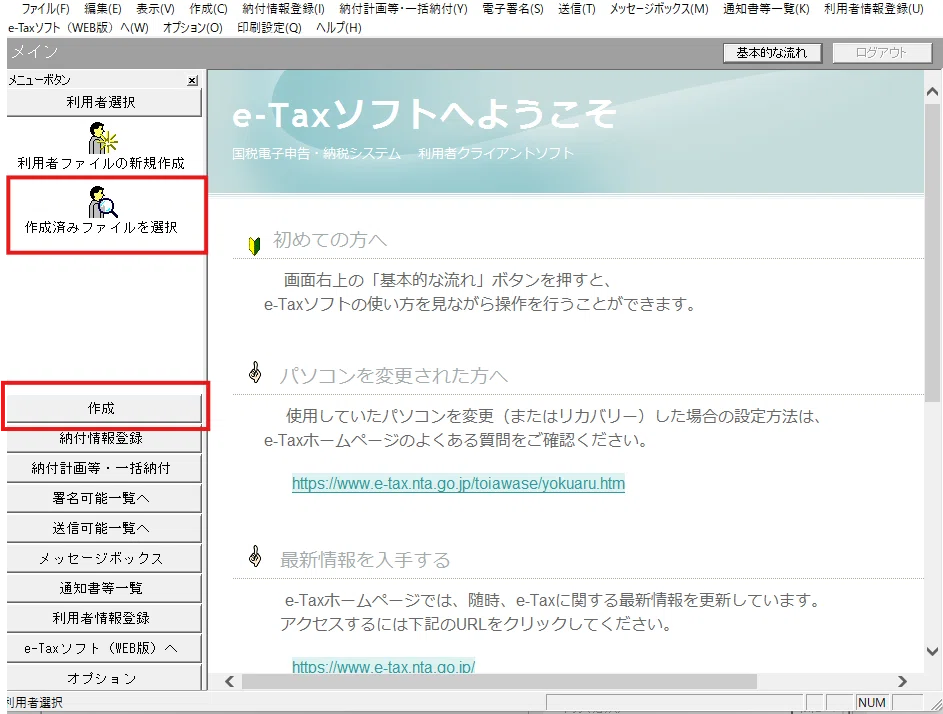Click the pointing-hand icon beside パソコンを変更された方へ

255,373
